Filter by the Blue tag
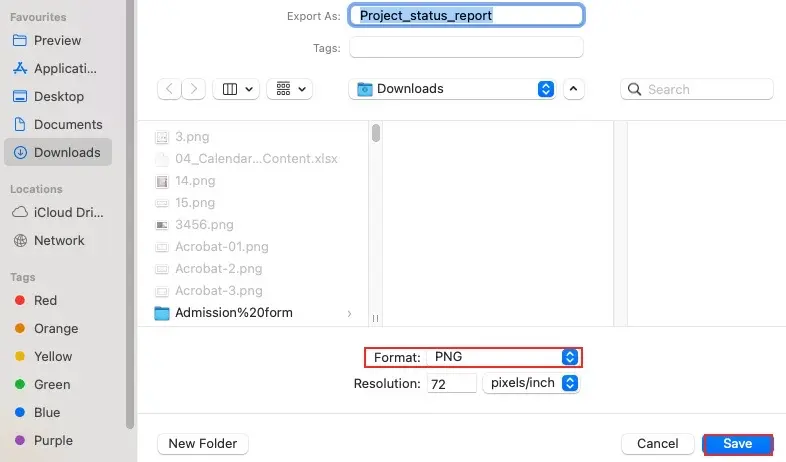The image size is (786, 462). click(37, 413)
